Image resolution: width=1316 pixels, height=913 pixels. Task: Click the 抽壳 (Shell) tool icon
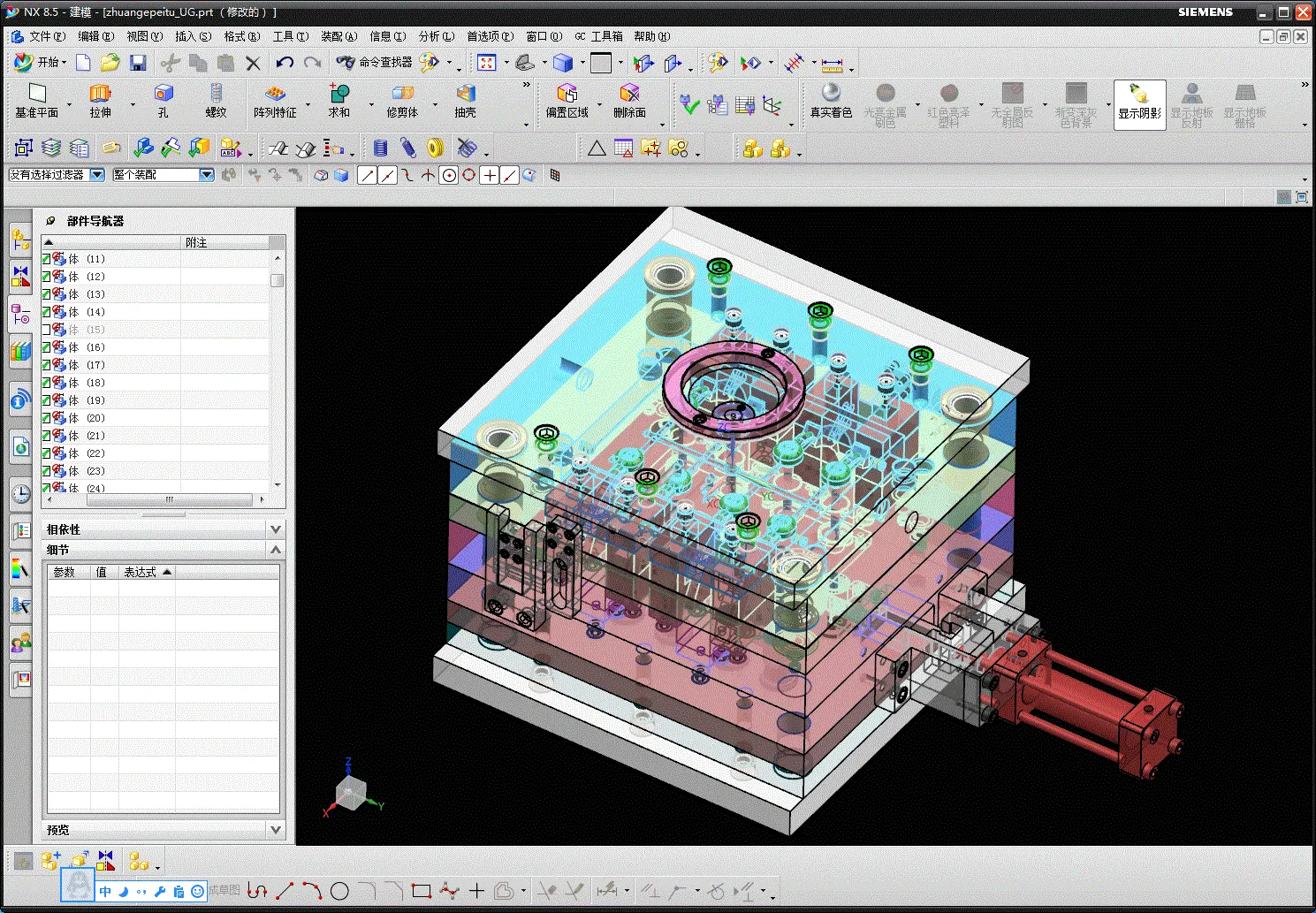465,94
